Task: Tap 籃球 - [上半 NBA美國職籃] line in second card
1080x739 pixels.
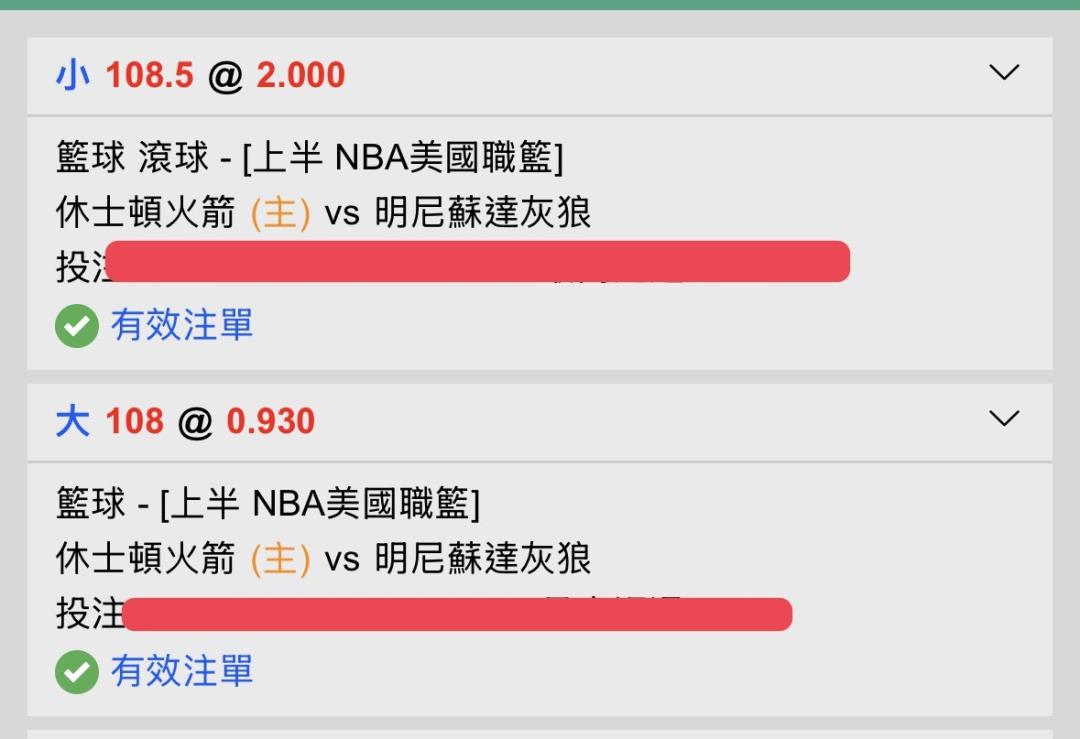Action: [x=268, y=504]
